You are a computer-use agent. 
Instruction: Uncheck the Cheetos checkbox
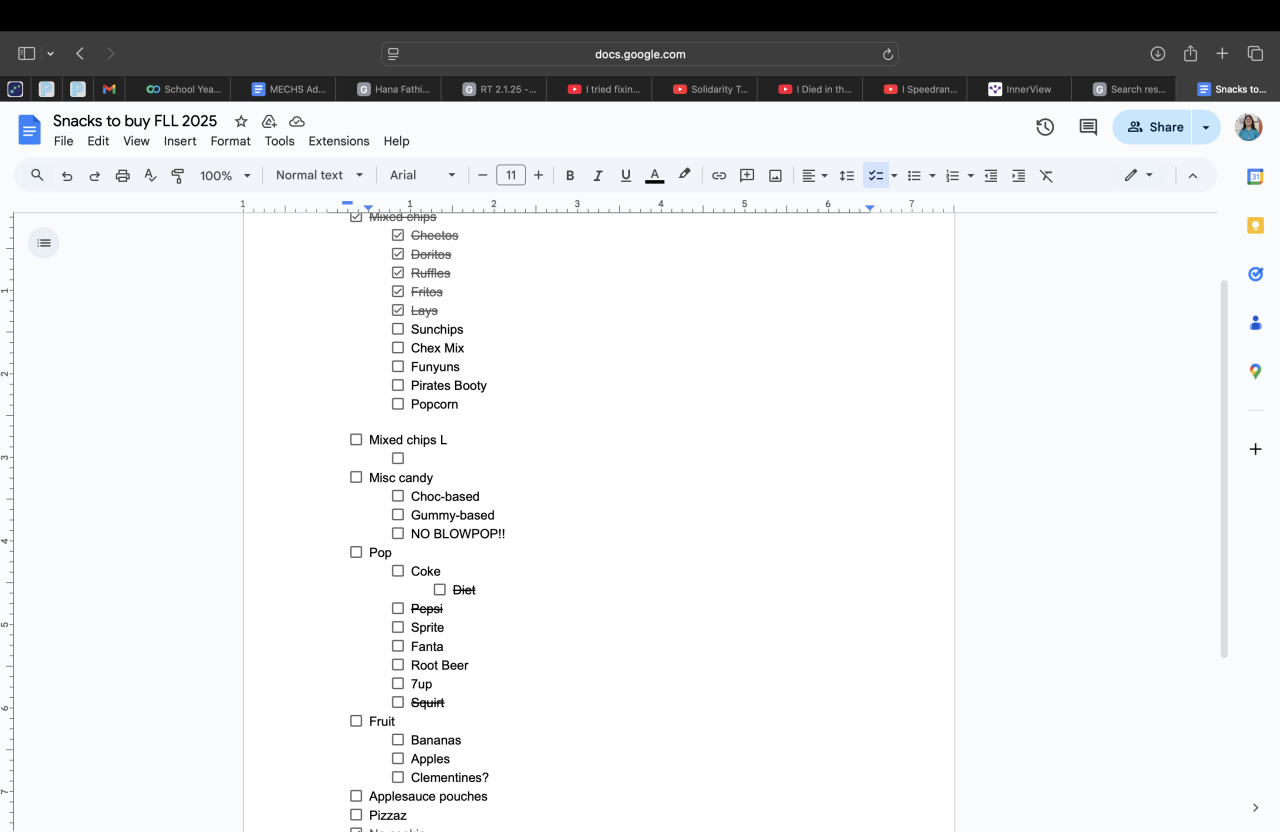point(398,235)
